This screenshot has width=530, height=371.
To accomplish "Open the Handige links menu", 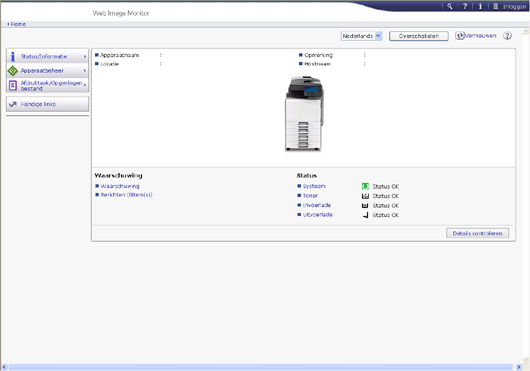I will tap(47, 104).
